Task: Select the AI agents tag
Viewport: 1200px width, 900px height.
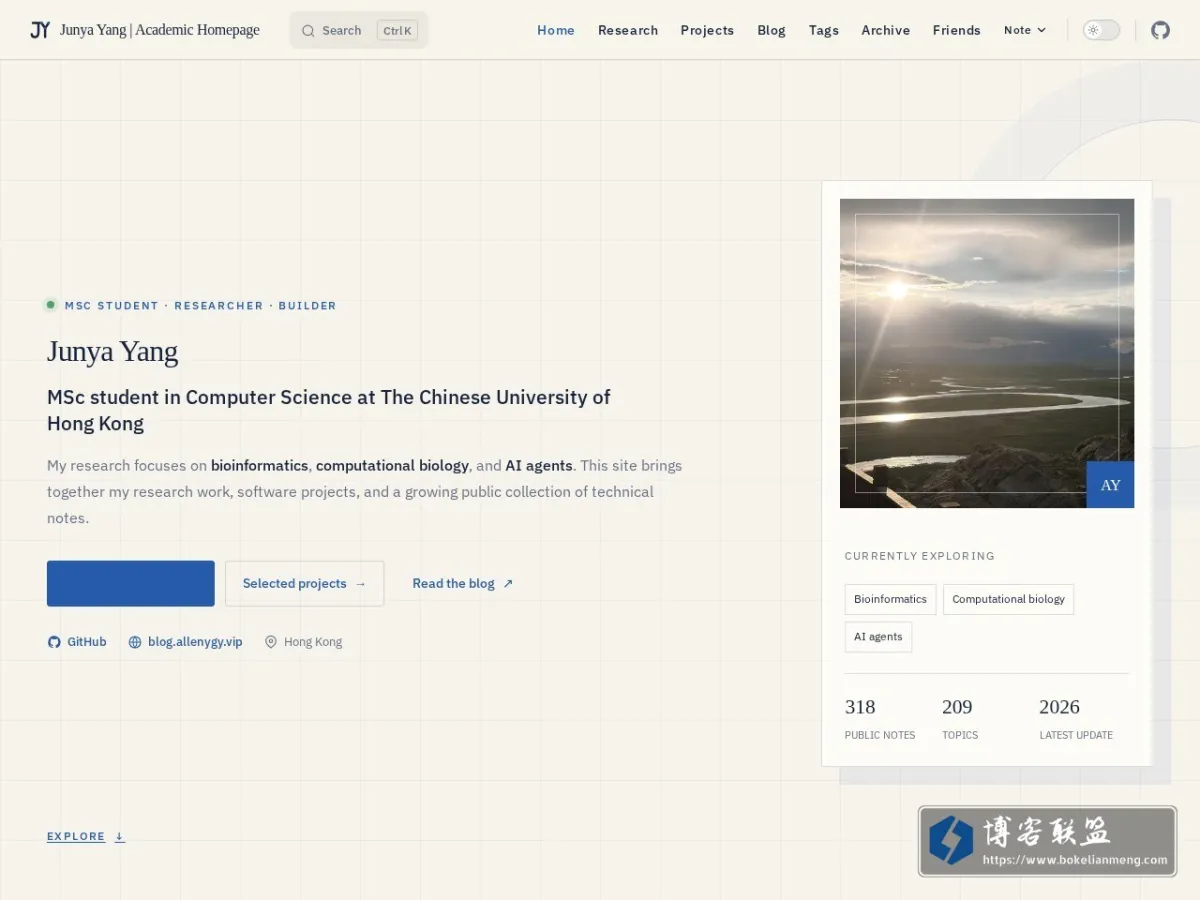Action: click(x=878, y=637)
